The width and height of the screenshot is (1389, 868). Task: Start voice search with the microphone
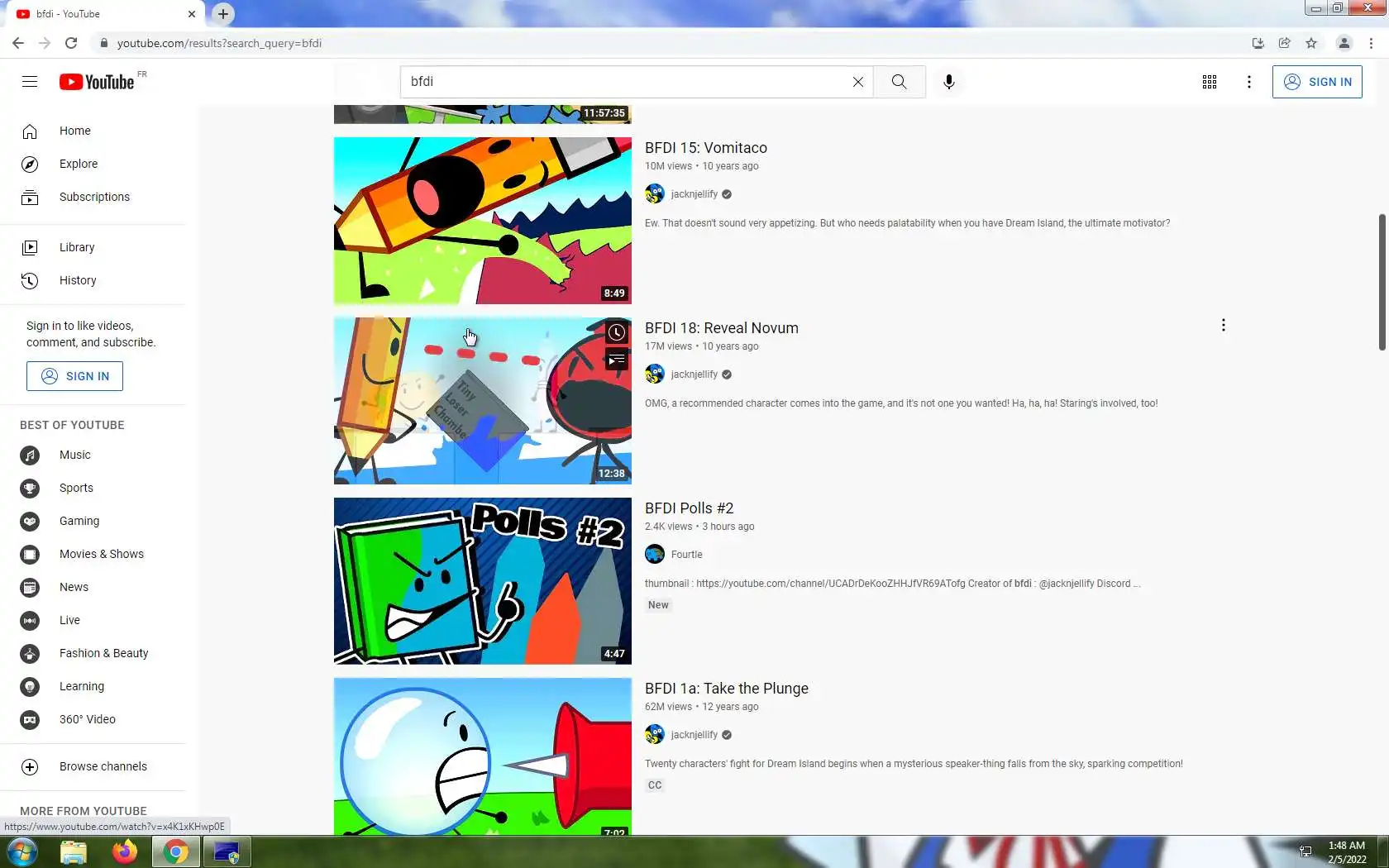click(949, 82)
